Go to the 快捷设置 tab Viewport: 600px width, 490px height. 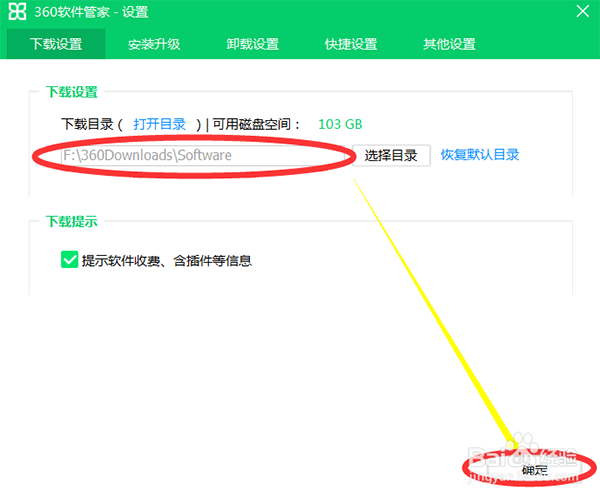[x=350, y=44]
